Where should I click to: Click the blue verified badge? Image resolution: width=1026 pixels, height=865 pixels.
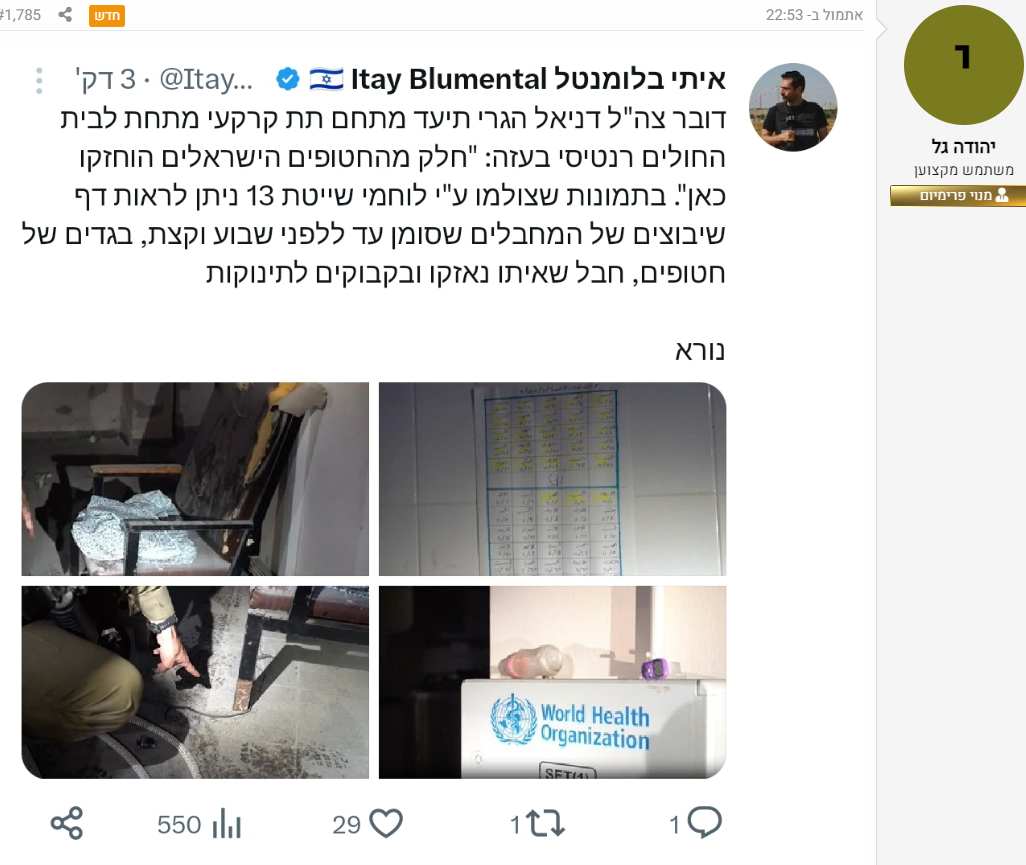pyautogui.click(x=287, y=79)
